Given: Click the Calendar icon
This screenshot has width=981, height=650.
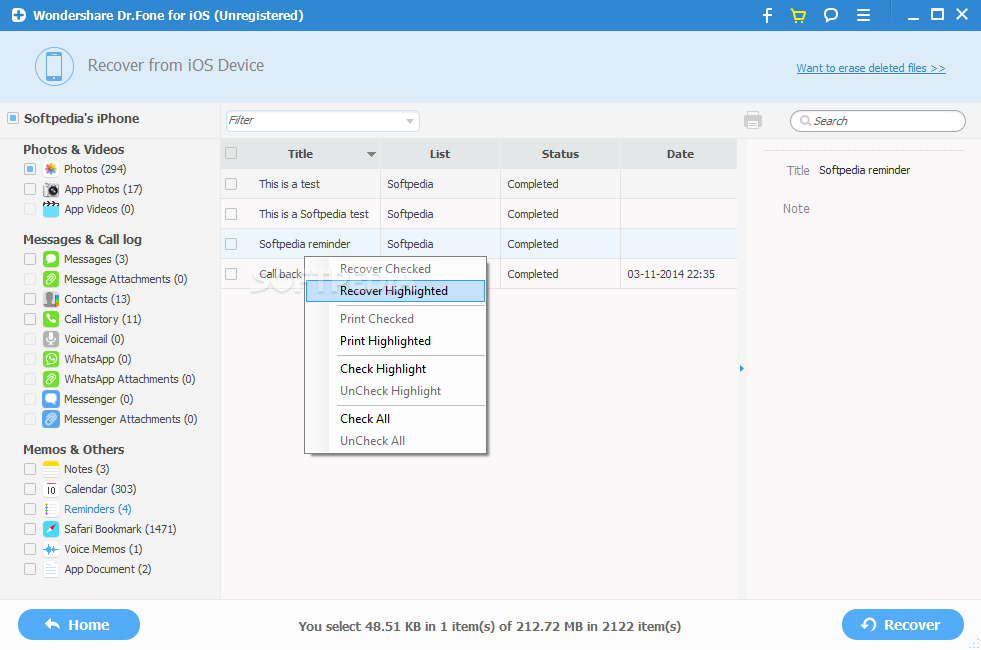Looking at the screenshot, I should coord(51,489).
